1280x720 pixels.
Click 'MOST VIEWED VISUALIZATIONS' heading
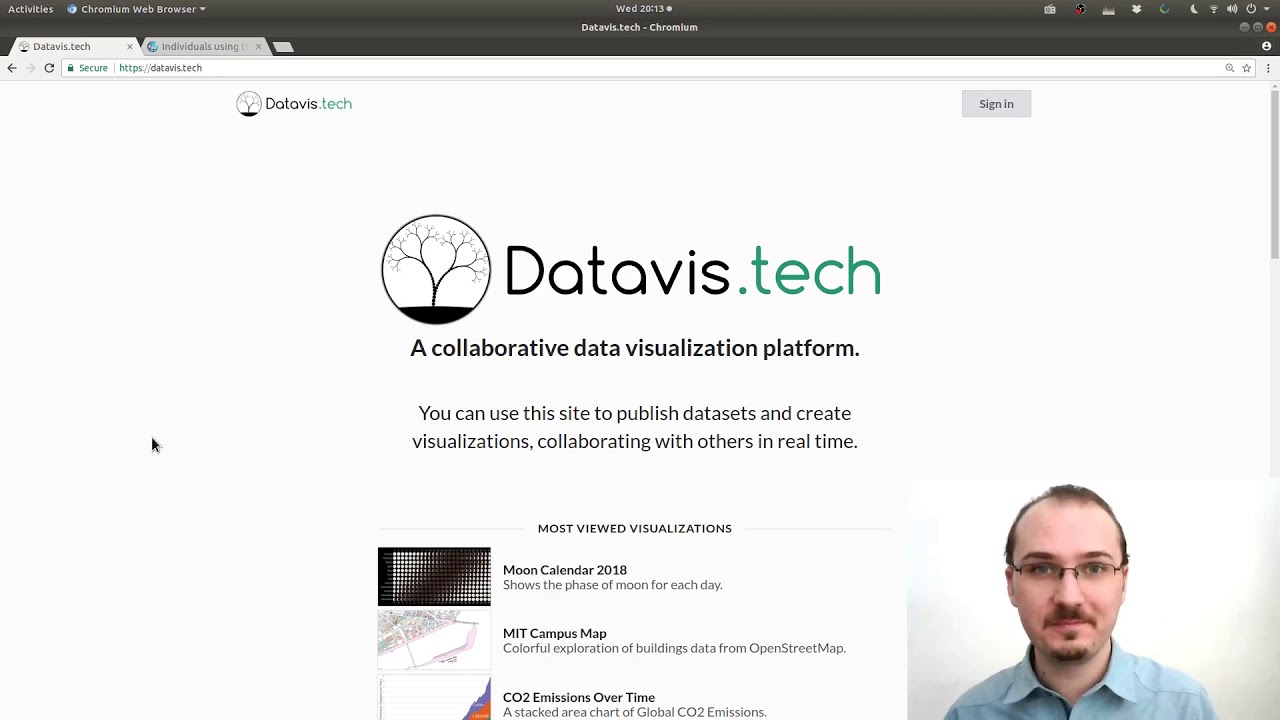[635, 528]
